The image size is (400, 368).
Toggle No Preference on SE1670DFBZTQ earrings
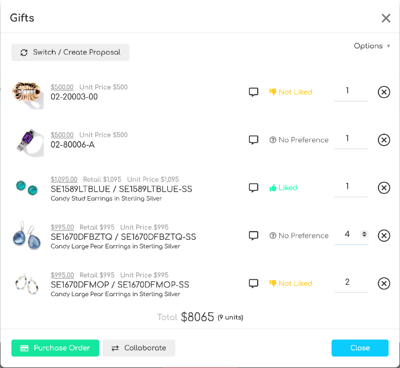point(299,236)
